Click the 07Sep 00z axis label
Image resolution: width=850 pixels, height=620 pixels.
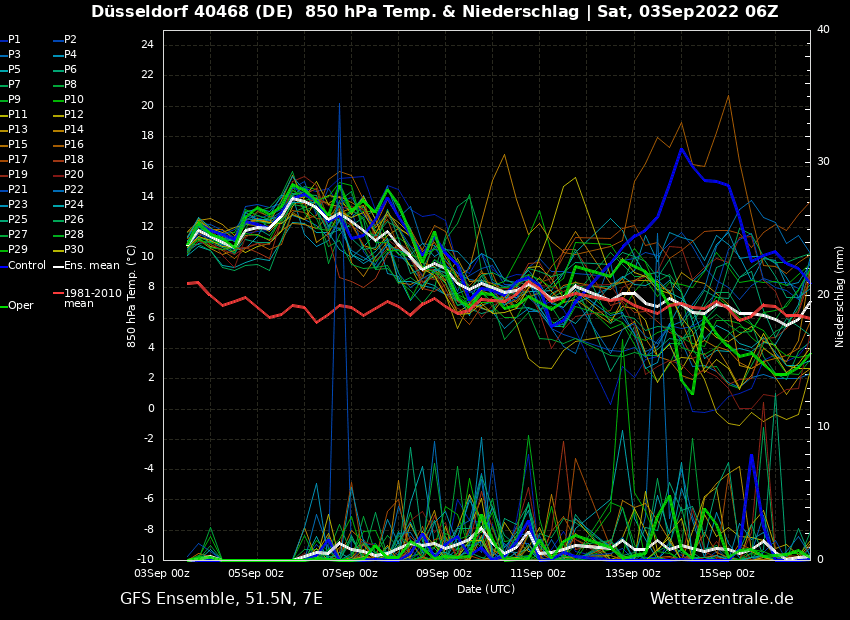[x=350, y=574]
